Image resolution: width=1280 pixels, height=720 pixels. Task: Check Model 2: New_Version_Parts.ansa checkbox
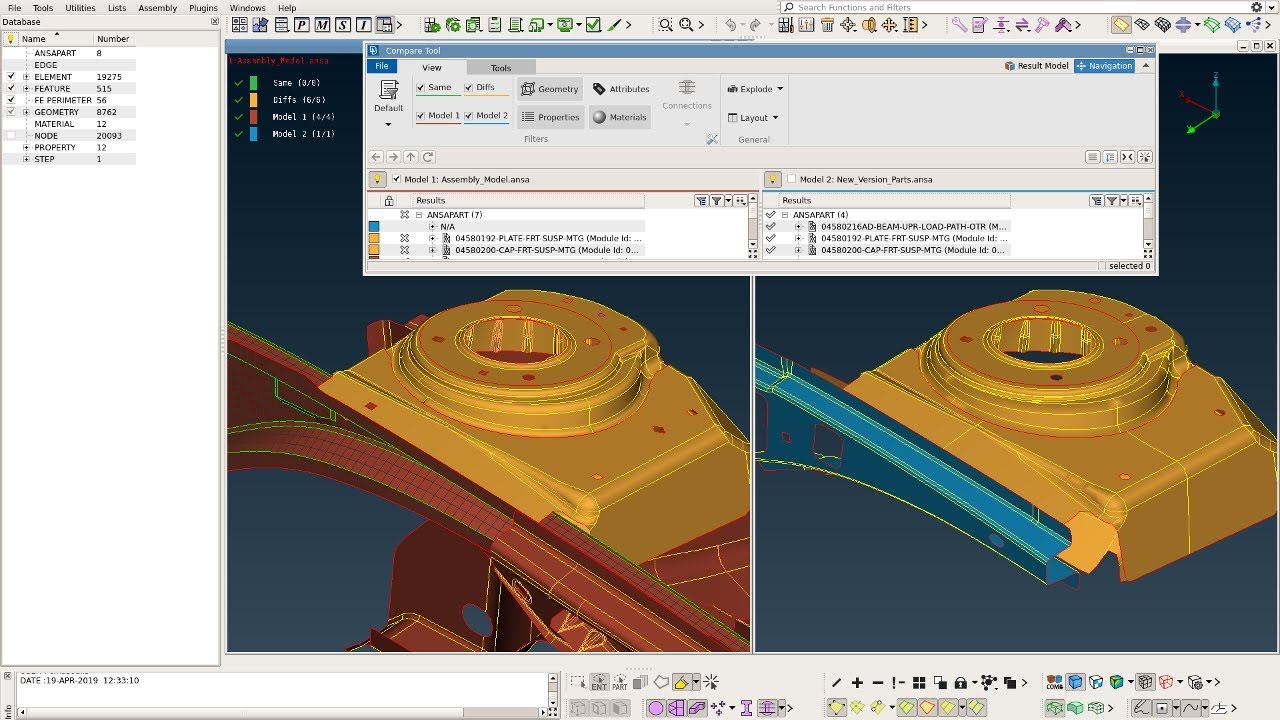pyautogui.click(x=792, y=179)
